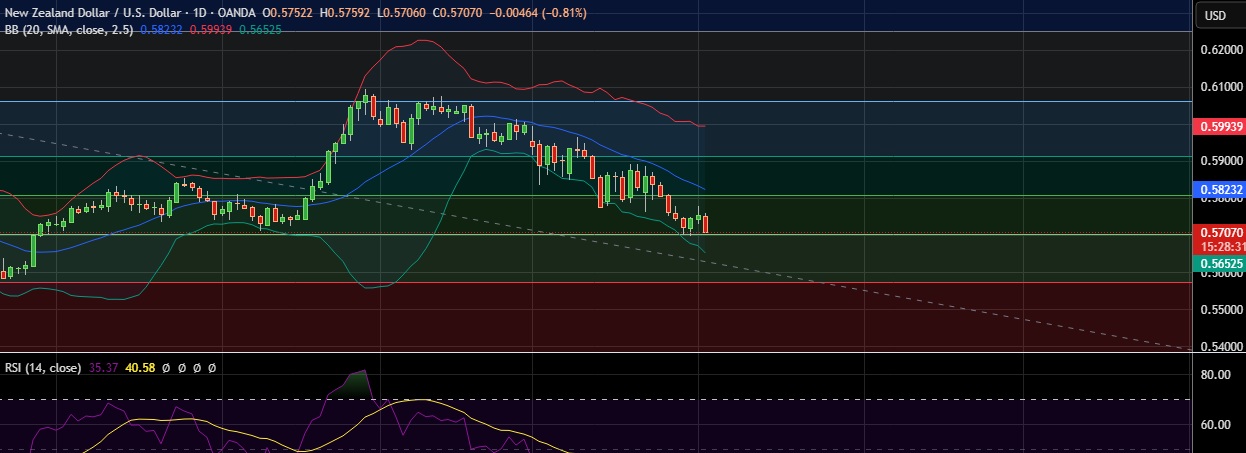
Task: Select the BB (20, SMA, close, 2.5) legend
Action: click(x=68, y=31)
